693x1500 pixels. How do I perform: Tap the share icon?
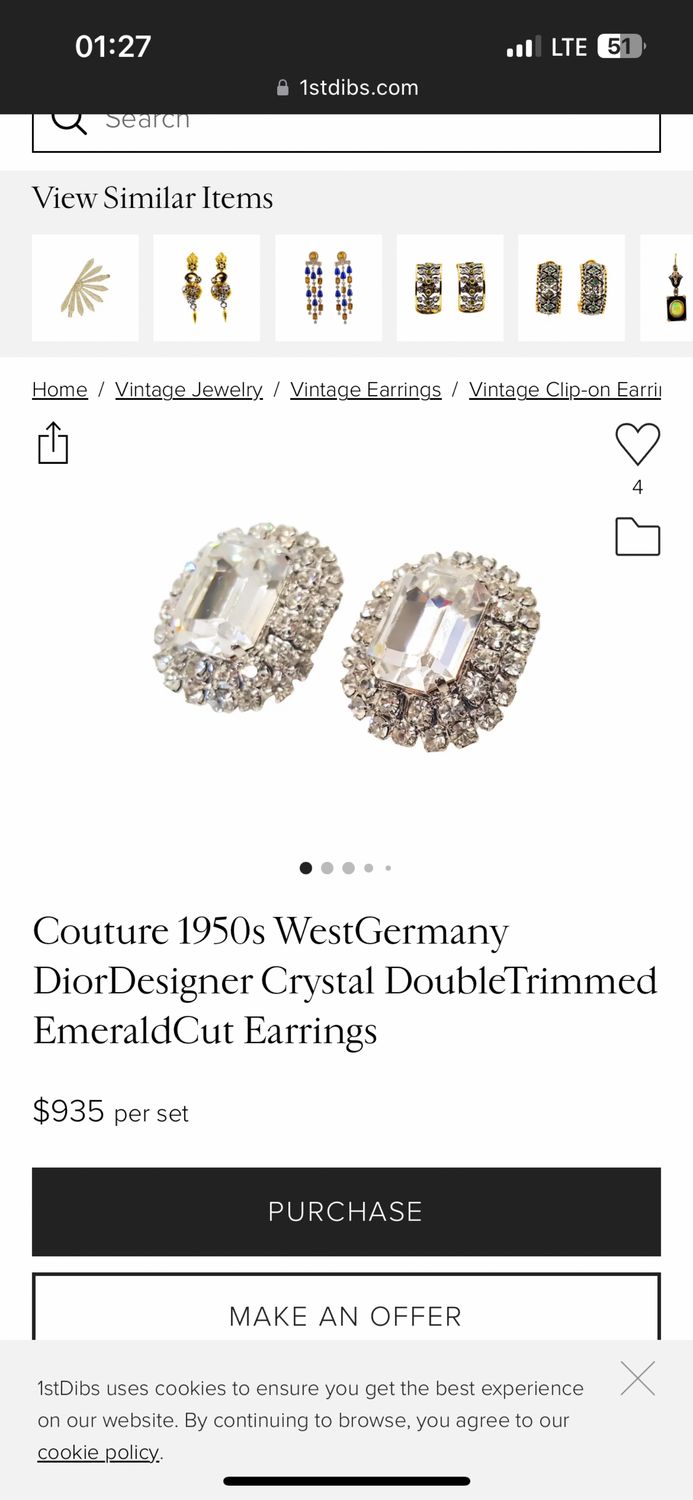(53, 443)
